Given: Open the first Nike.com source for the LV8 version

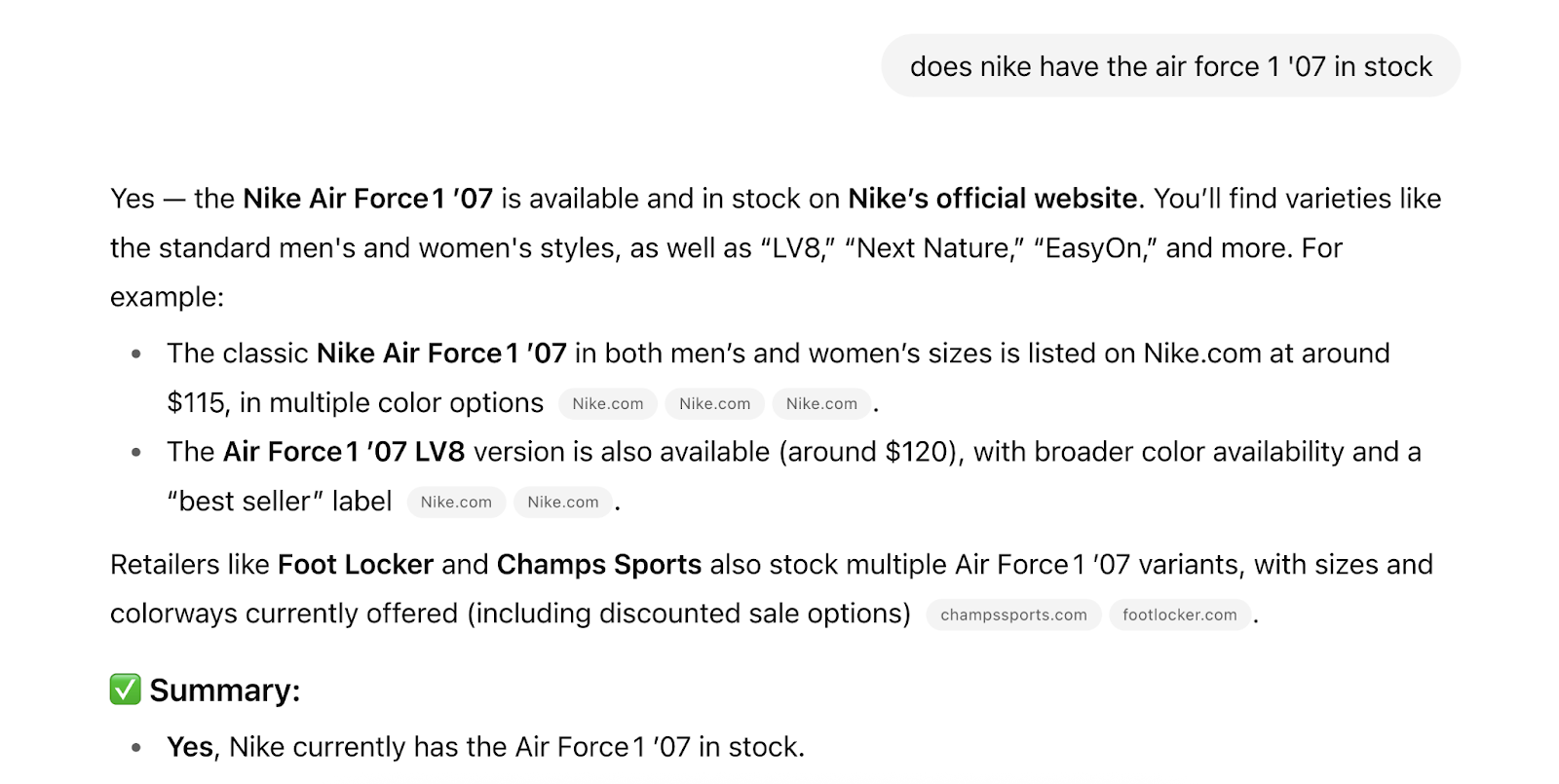Looking at the screenshot, I should tap(455, 503).
